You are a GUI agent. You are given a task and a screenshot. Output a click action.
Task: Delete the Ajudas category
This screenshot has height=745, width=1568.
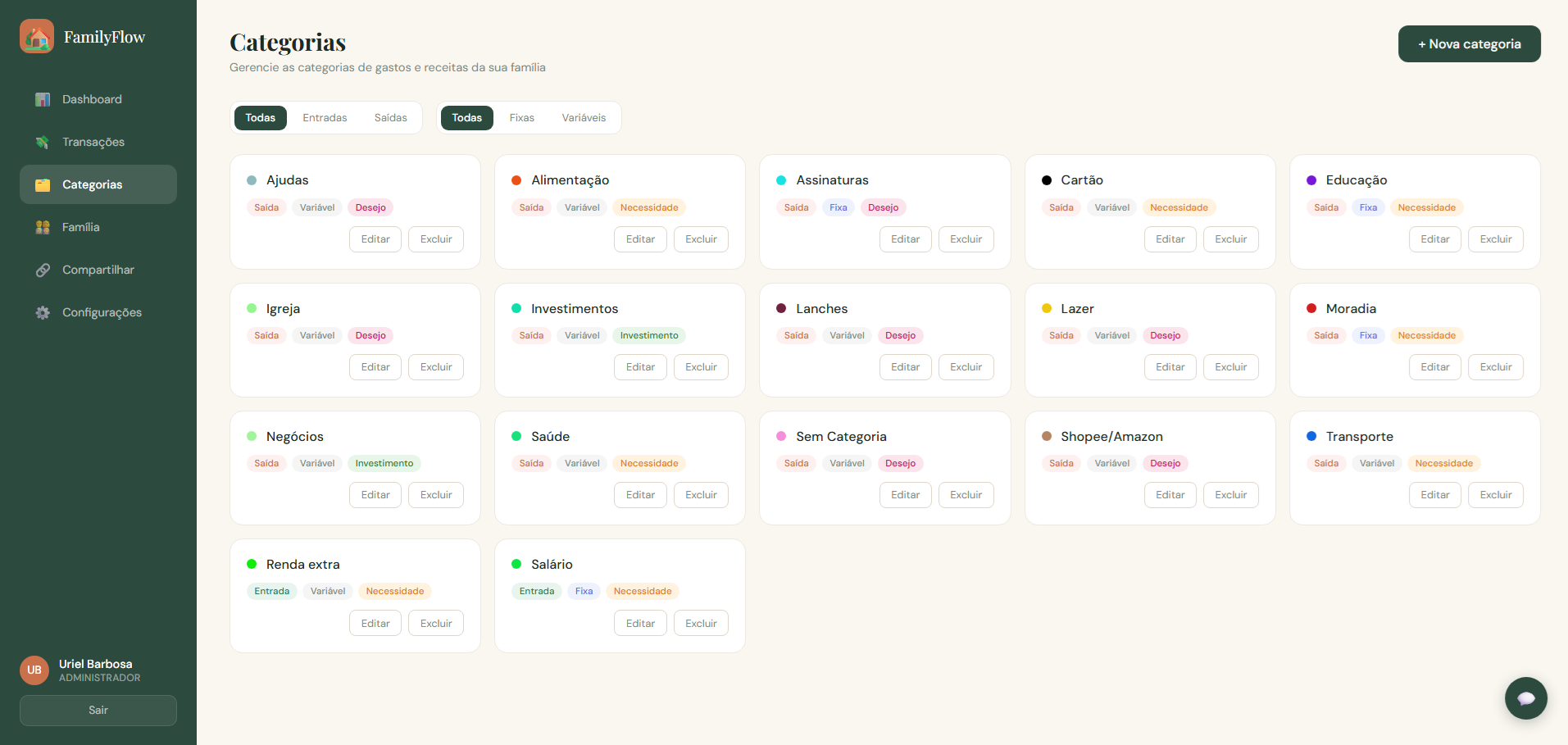coord(436,239)
